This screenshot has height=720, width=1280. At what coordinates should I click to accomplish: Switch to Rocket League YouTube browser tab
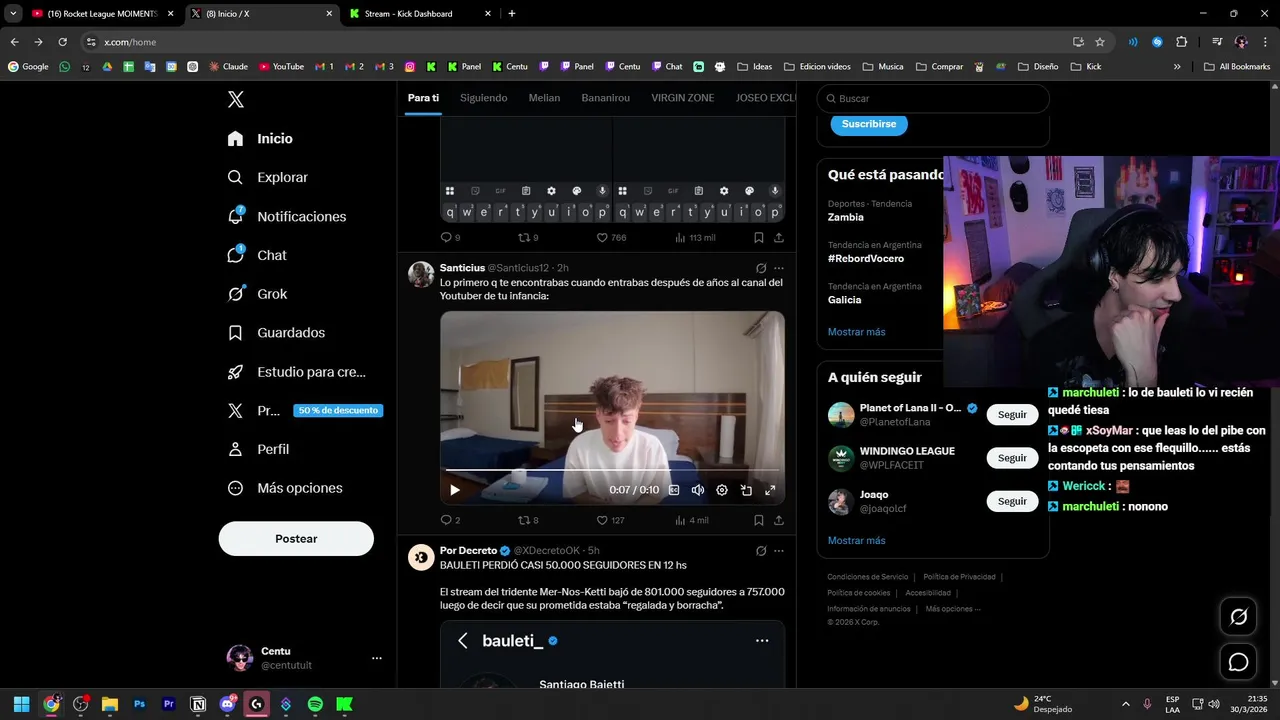103,14
